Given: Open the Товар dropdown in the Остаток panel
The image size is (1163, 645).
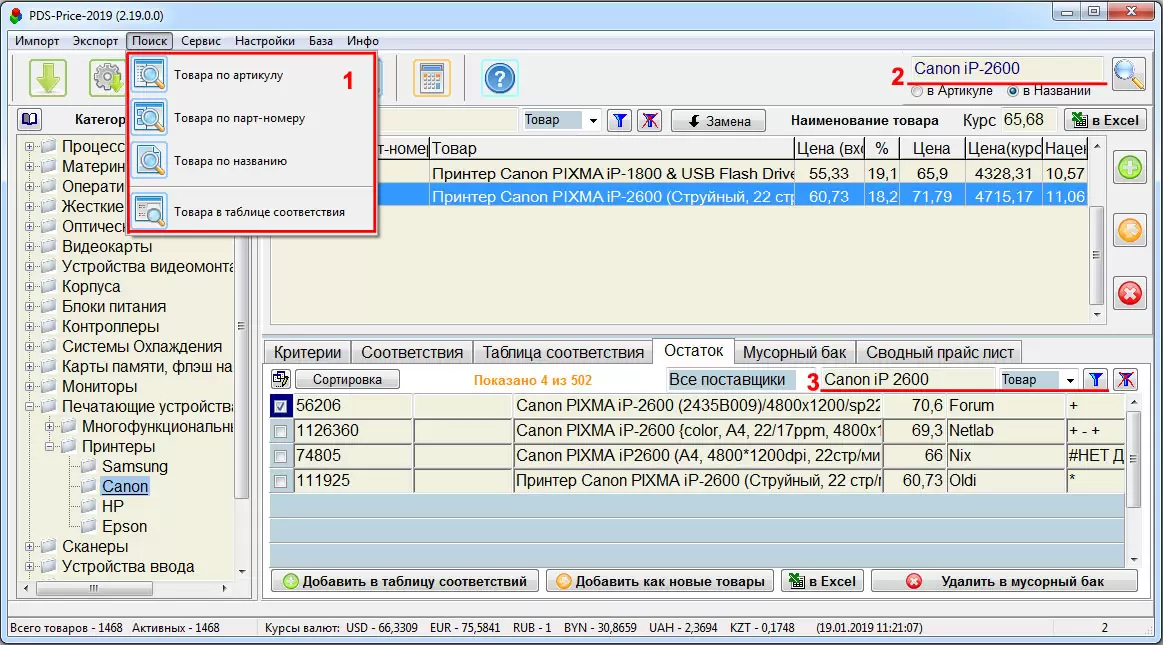Looking at the screenshot, I should 1071,380.
